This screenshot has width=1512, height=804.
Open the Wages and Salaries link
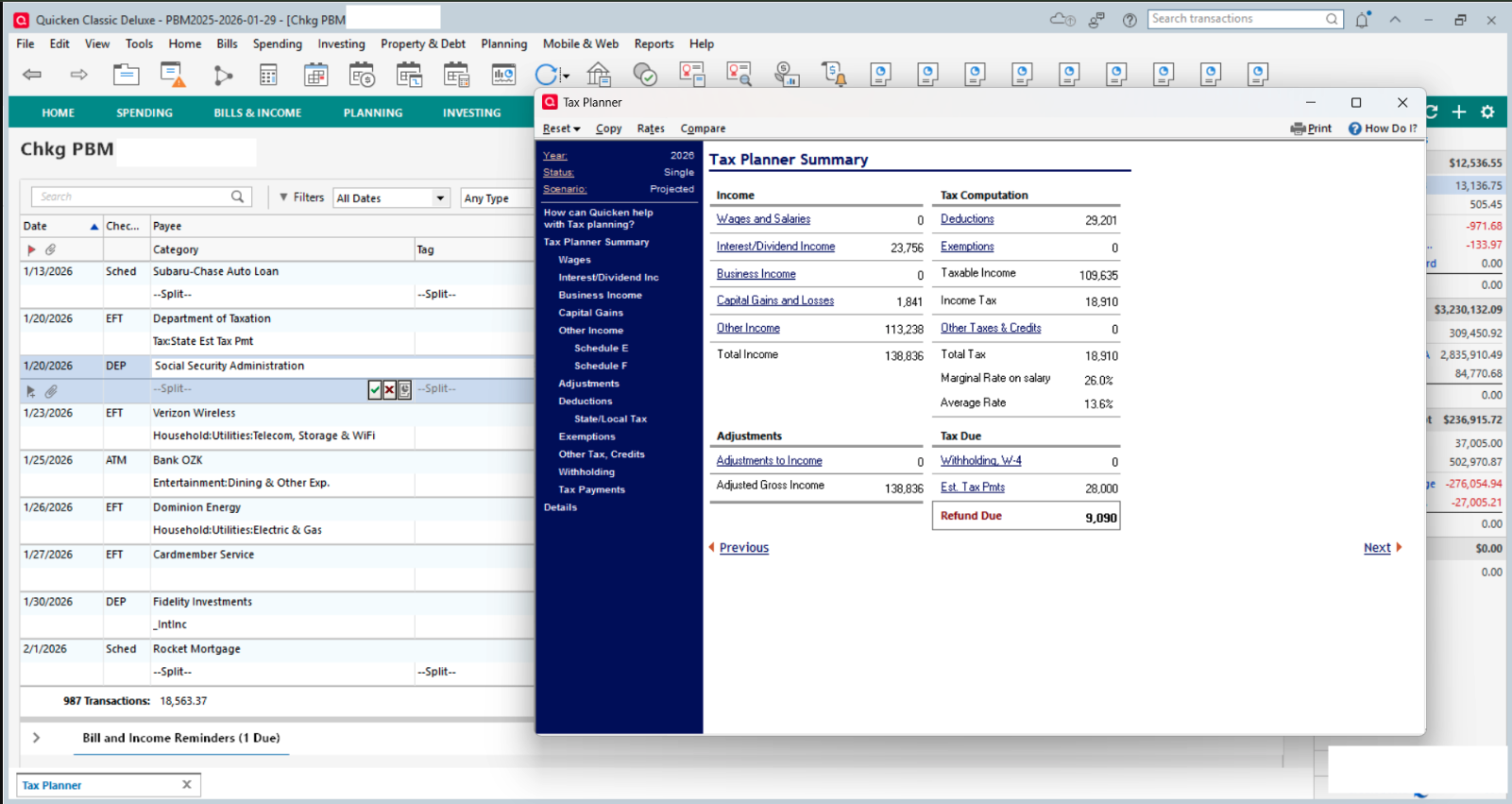(763, 219)
